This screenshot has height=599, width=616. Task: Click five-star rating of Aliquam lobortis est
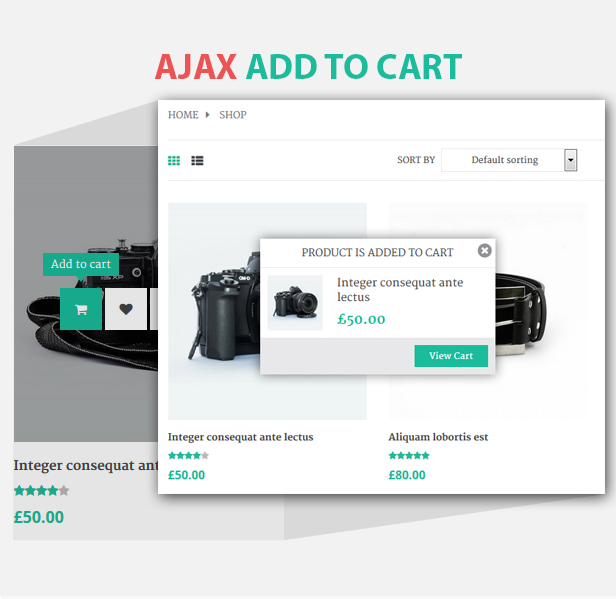click(409, 456)
